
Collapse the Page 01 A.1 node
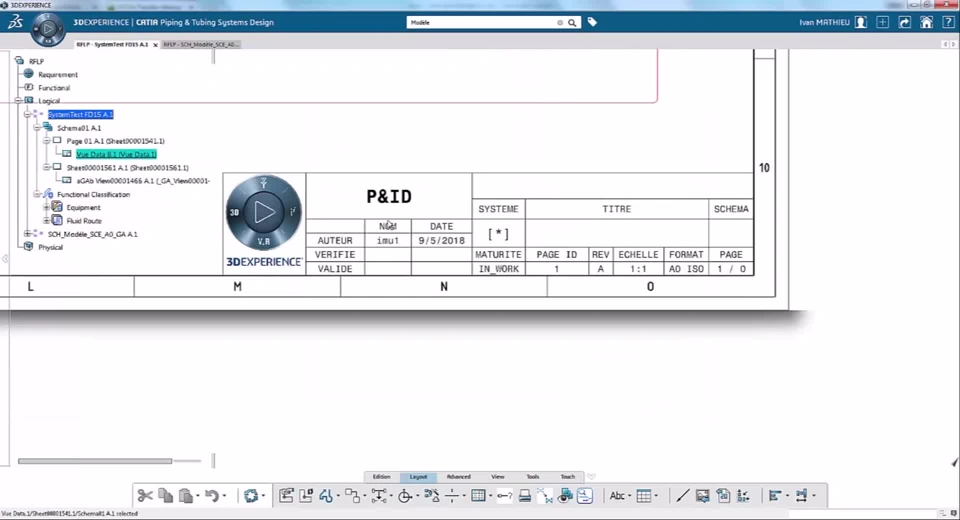[x=47, y=141]
